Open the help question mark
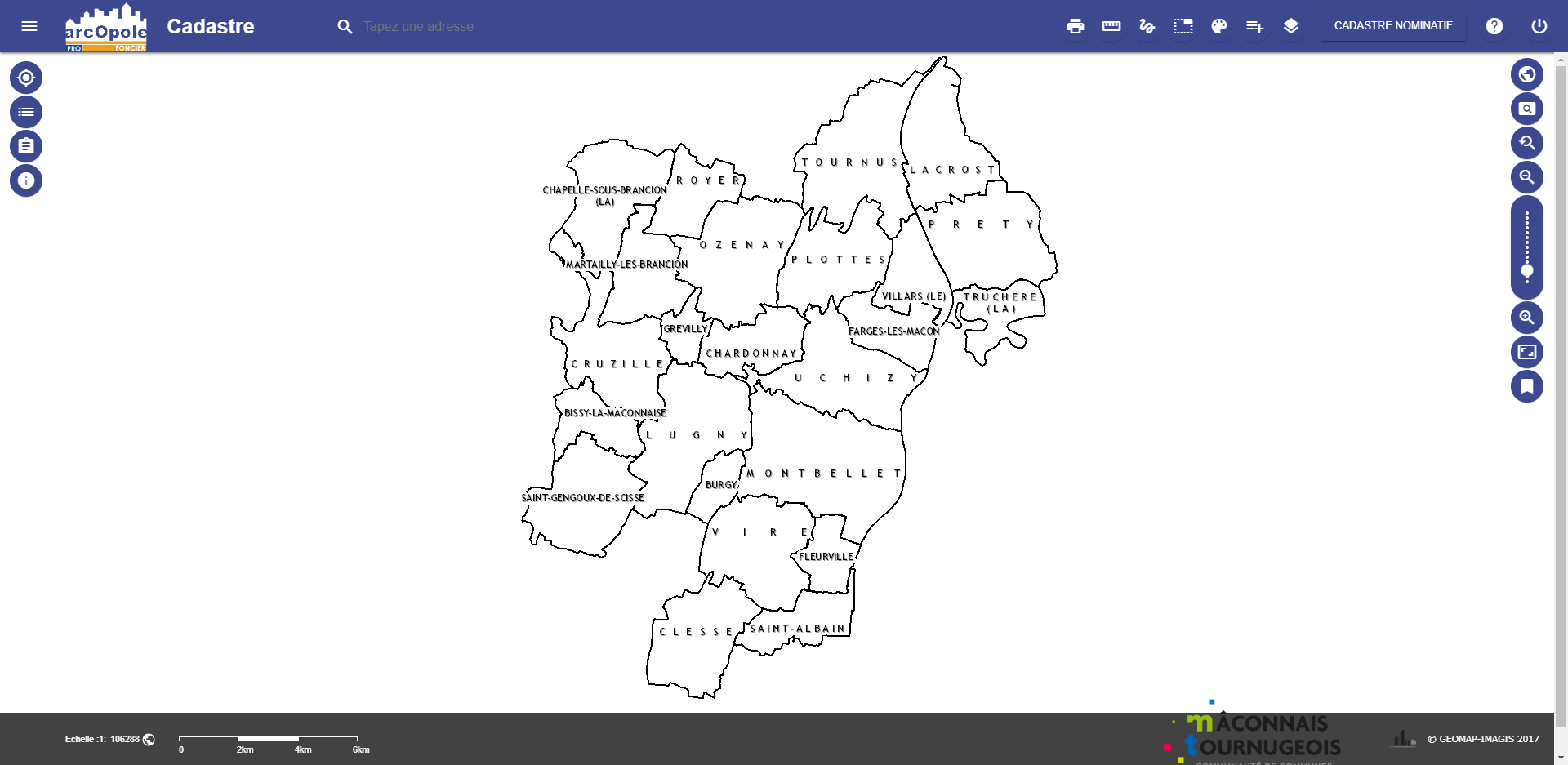The image size is (1568, 765). [x=1494, y=26]
